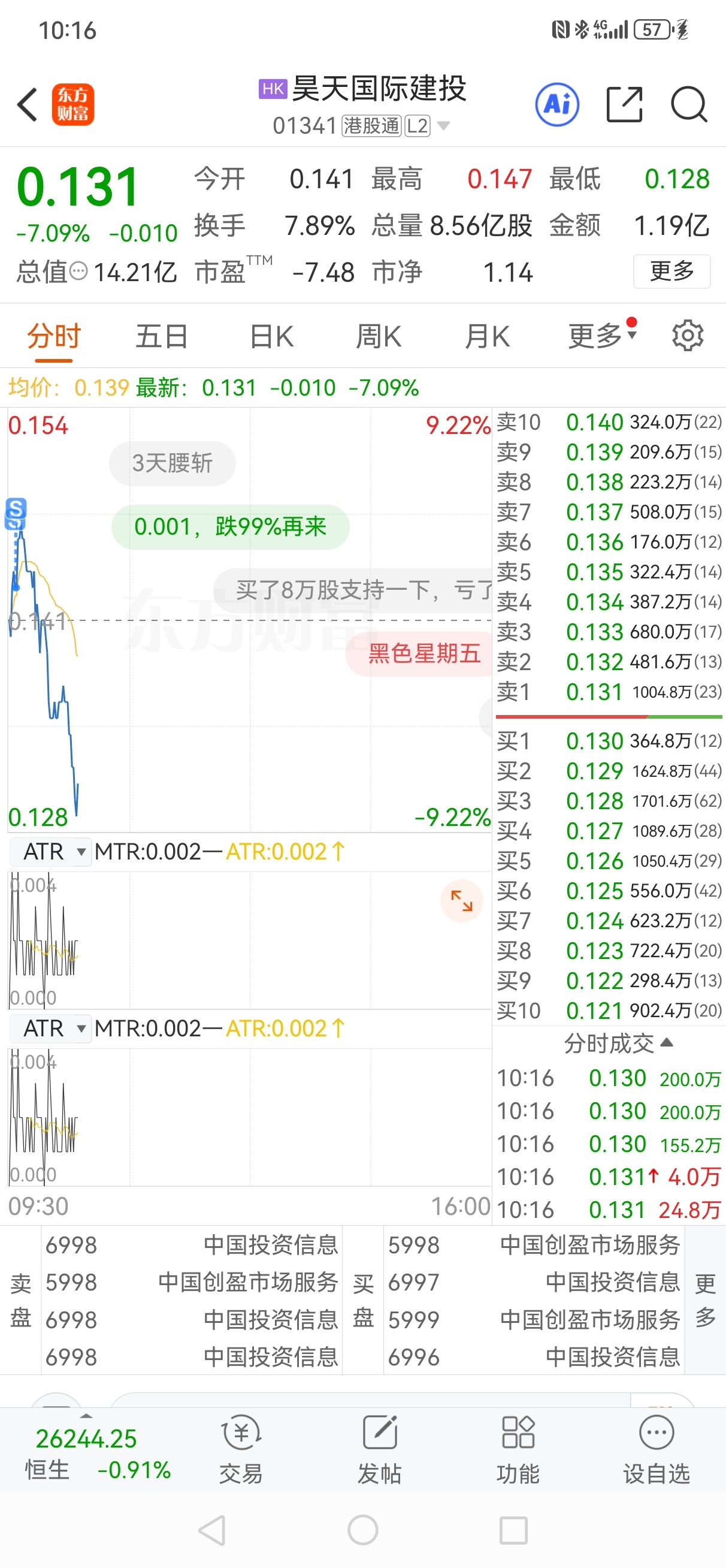Tap the 155.2万 trade row
The width and height of the screenshot is (726, 1568).
(x=609, y=1144)
